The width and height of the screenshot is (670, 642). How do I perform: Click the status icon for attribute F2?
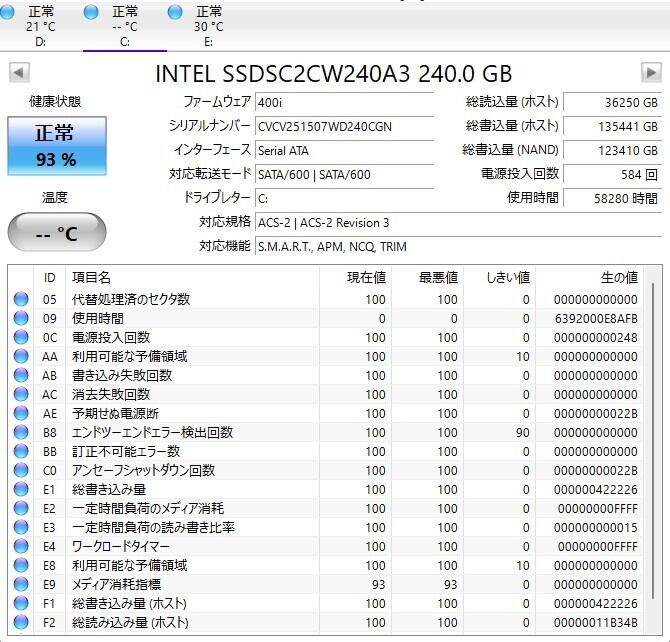tap(21, 622)
